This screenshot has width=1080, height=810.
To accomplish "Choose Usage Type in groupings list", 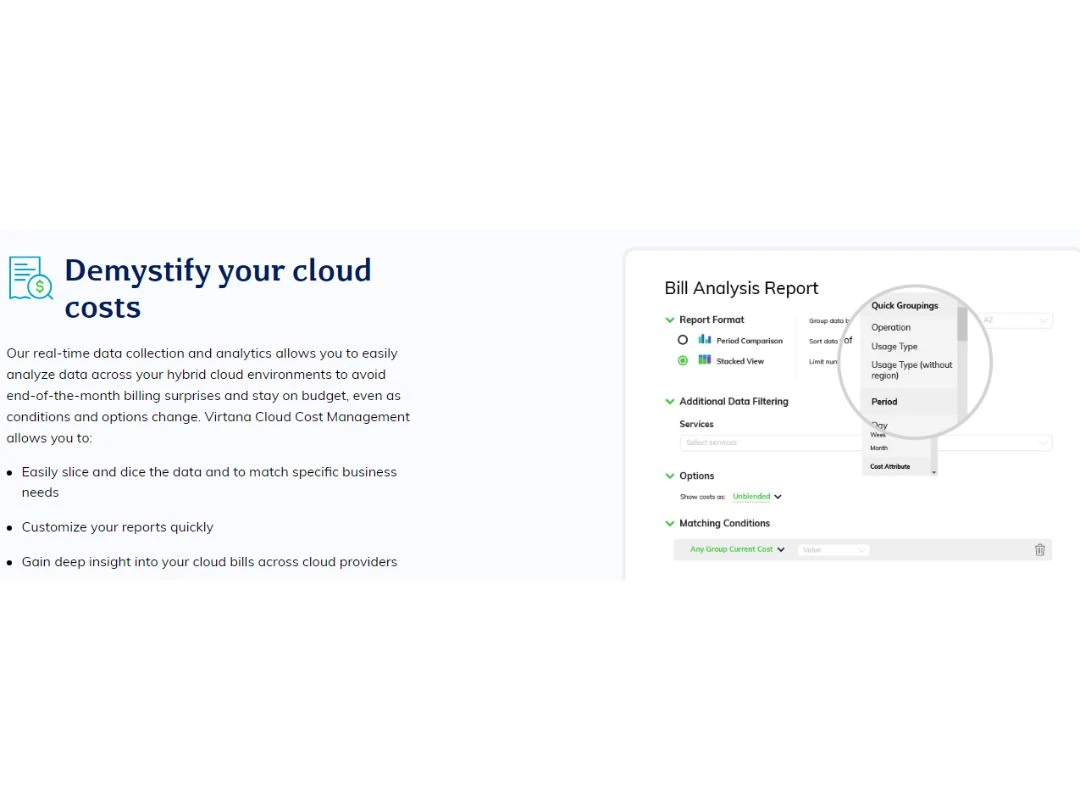I will [894, 346].
